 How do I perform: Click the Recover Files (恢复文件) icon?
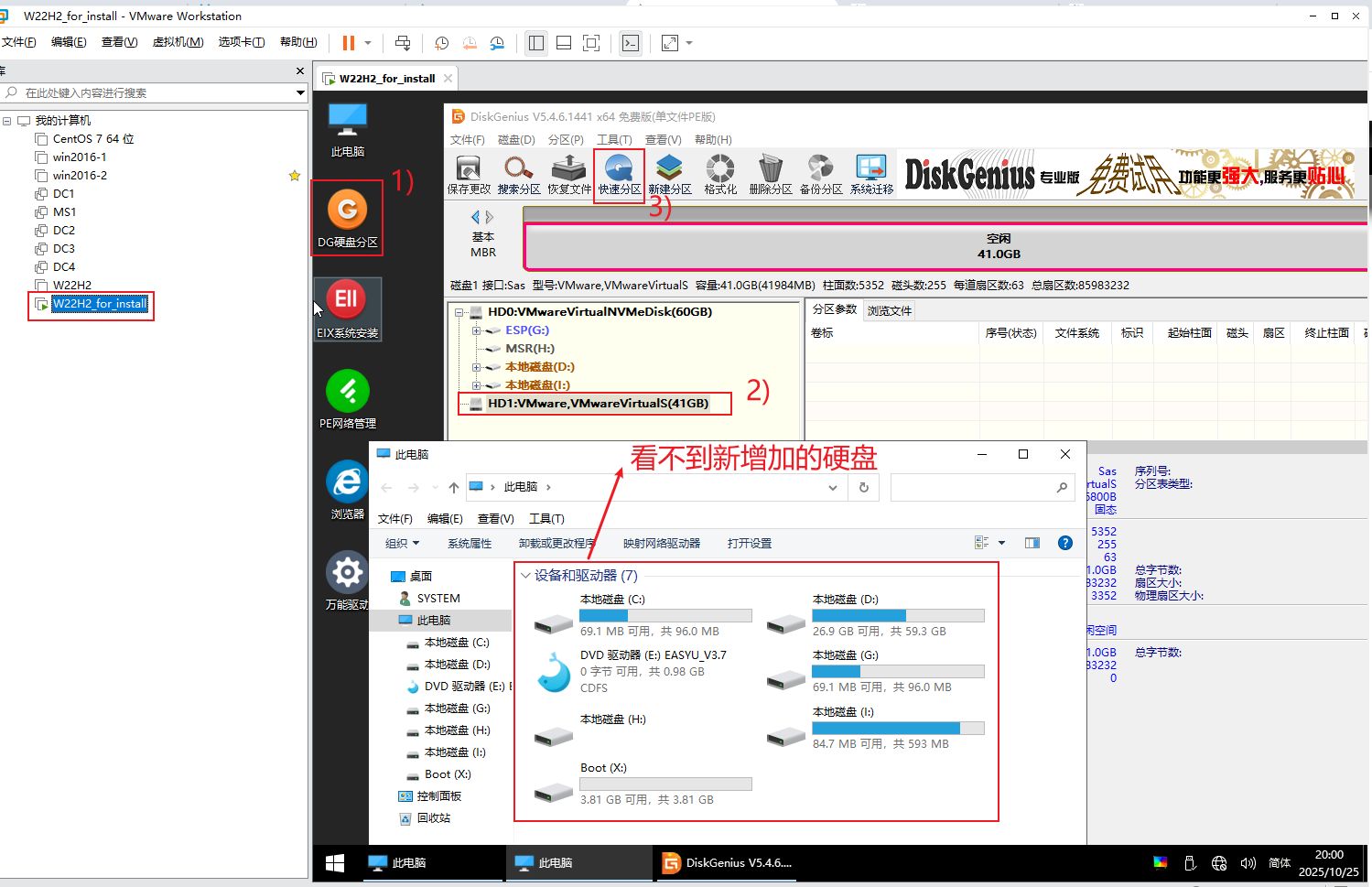click(x=569, y=173)
